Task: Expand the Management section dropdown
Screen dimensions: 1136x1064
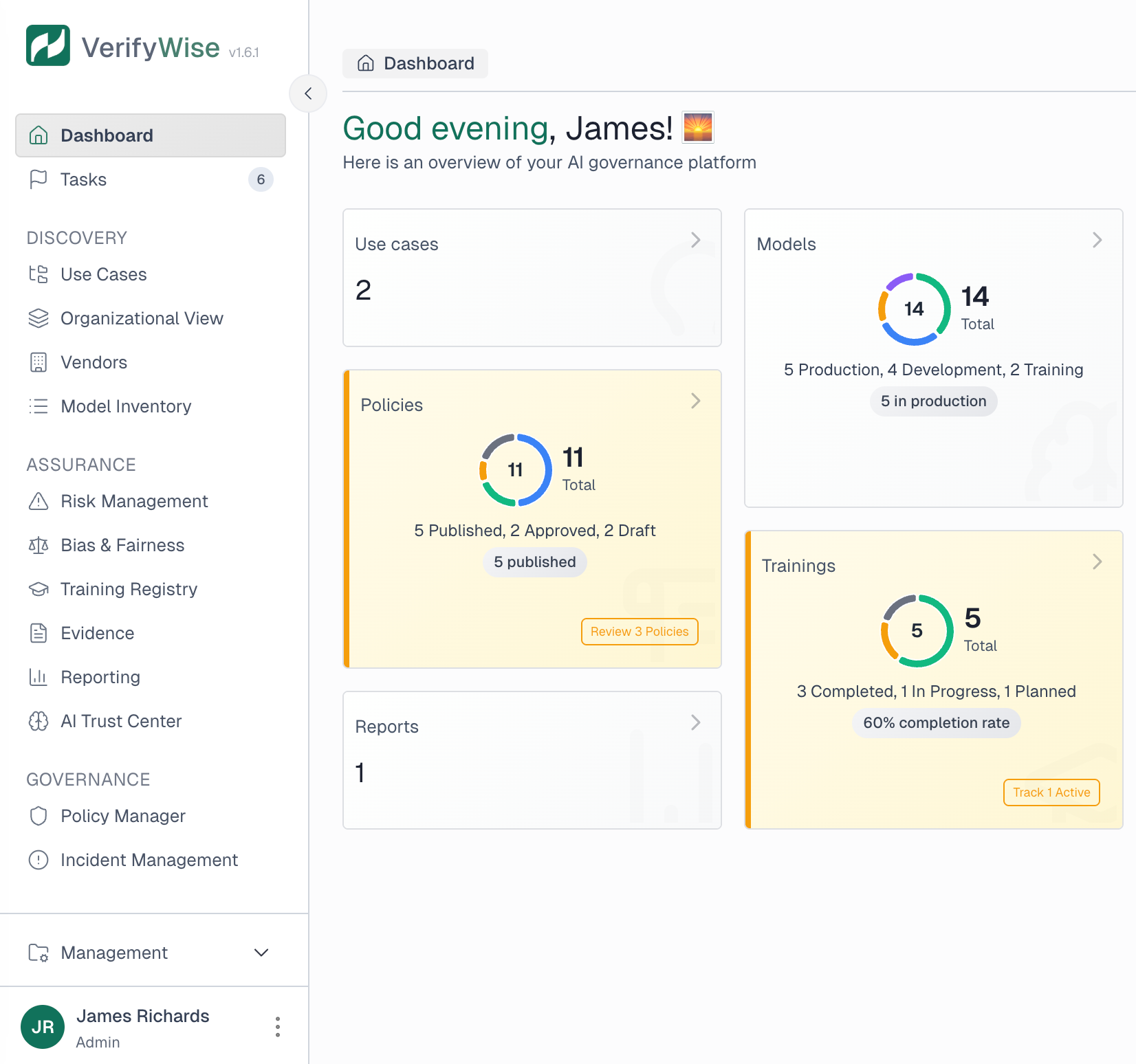Action: pyautogui.click(x=261, y=953)
